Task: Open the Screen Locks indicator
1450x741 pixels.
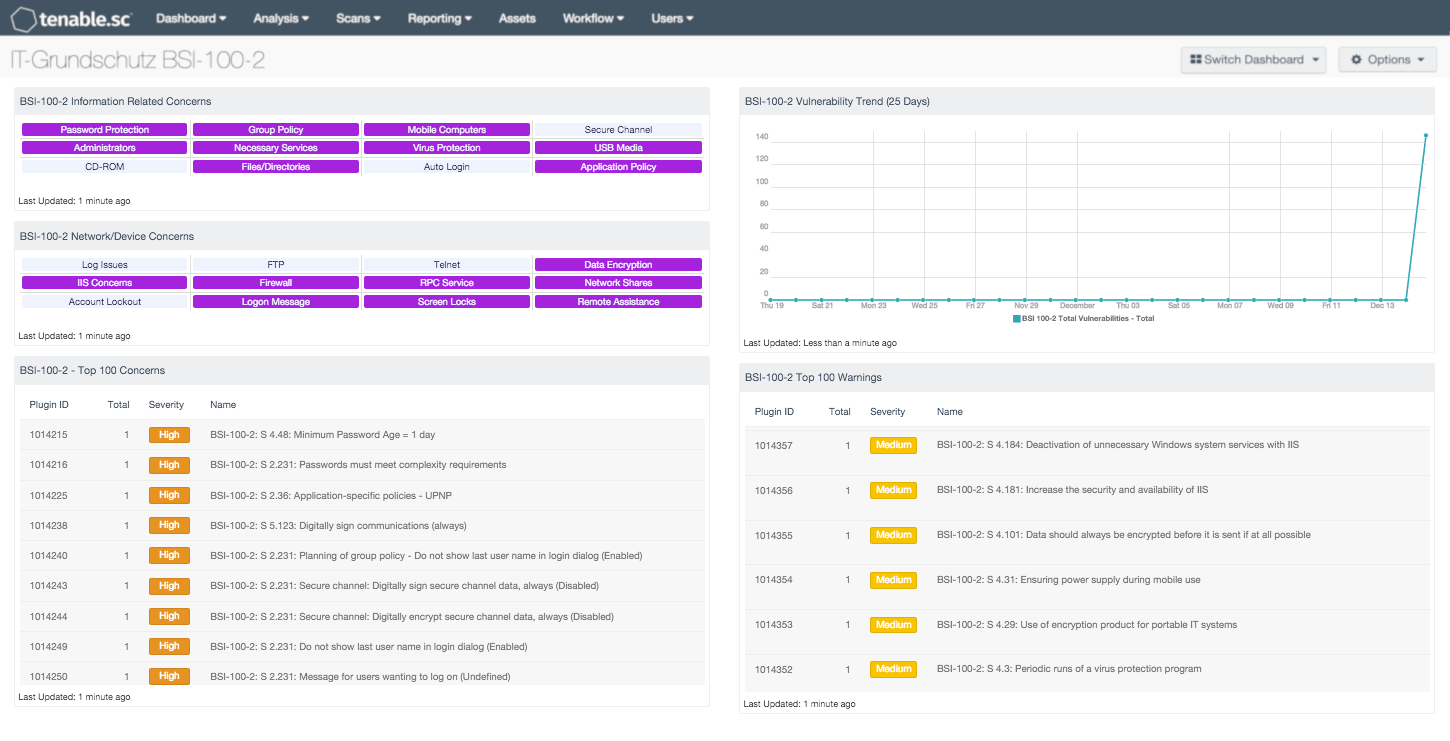Action: [447, 302]
